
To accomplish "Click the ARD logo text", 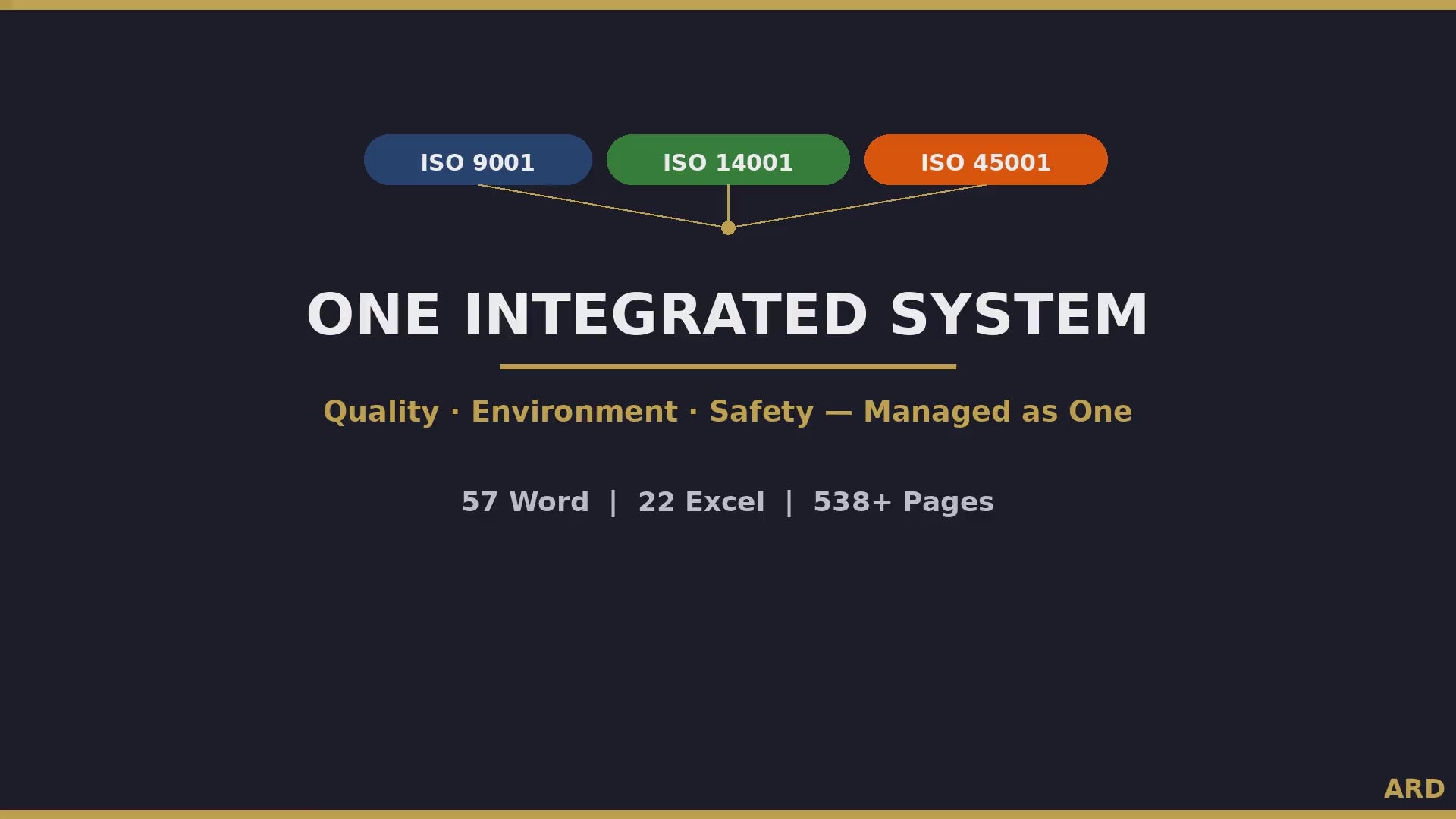I will [1414, 789].
